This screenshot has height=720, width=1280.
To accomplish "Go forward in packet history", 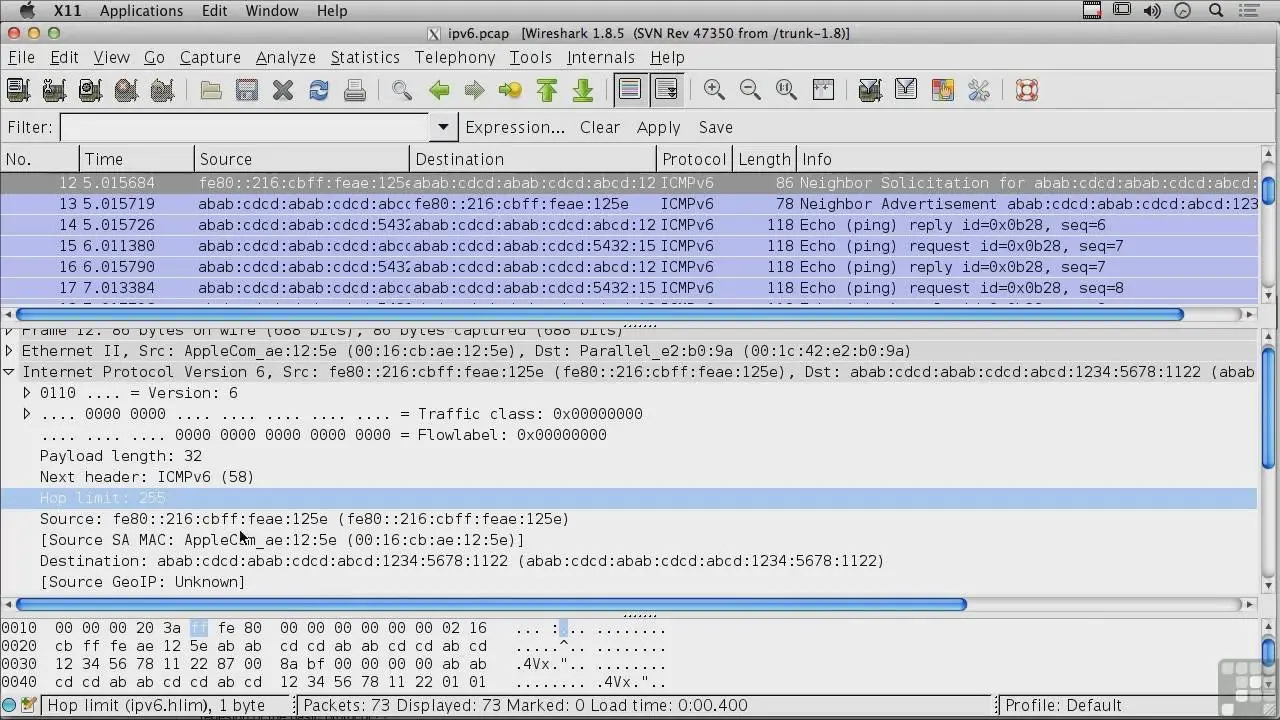I will click(x=474, y=90).
